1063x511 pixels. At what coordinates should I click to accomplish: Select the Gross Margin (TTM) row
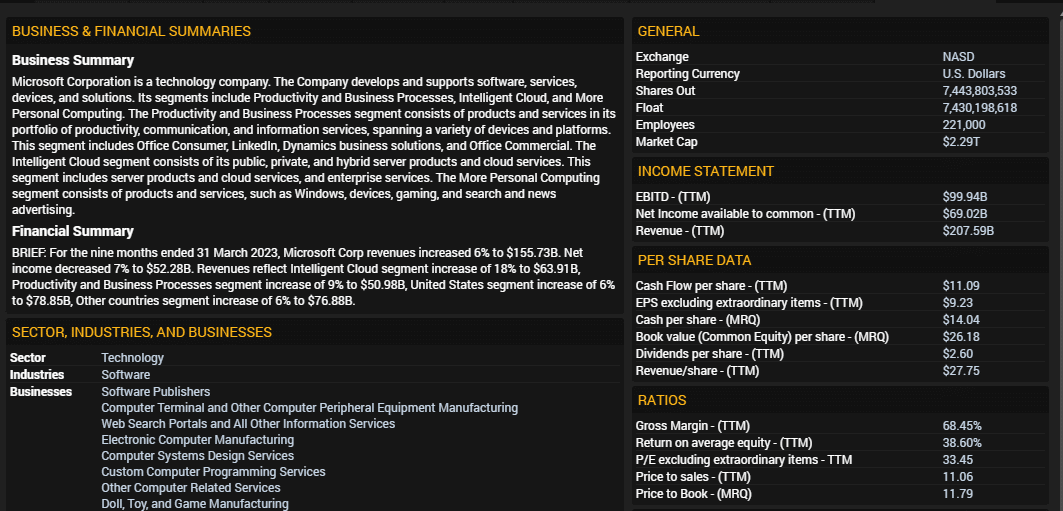pos(840,426)
